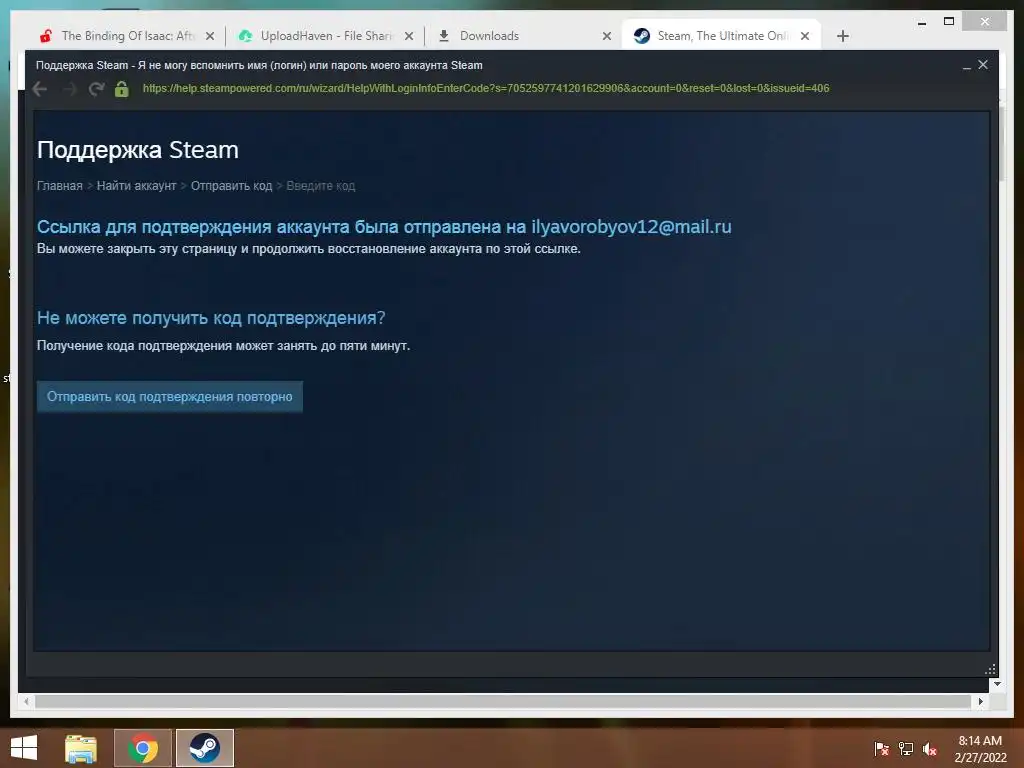Click the network tray icon

pyautogui.click(x=906, y=748)
